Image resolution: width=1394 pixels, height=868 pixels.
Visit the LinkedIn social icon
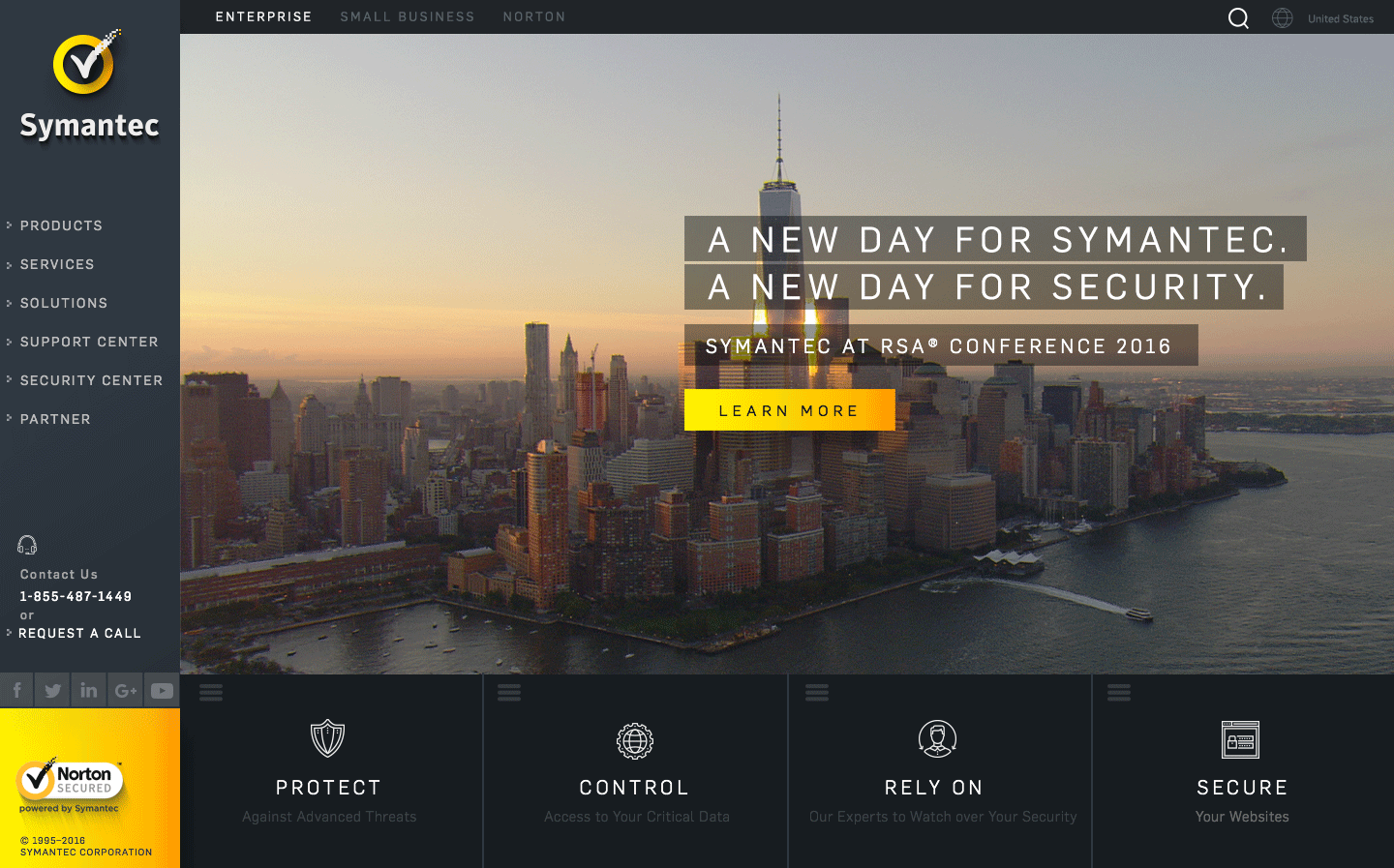point(89,691)
